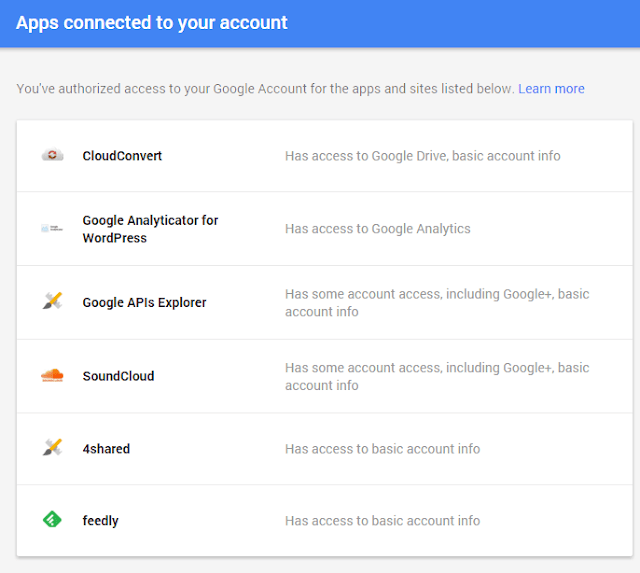The height and width of the screenshot is (573, 640).
Task: Click the Google Analyticator for WordPress icon
Action: click(x=52, y=229)
